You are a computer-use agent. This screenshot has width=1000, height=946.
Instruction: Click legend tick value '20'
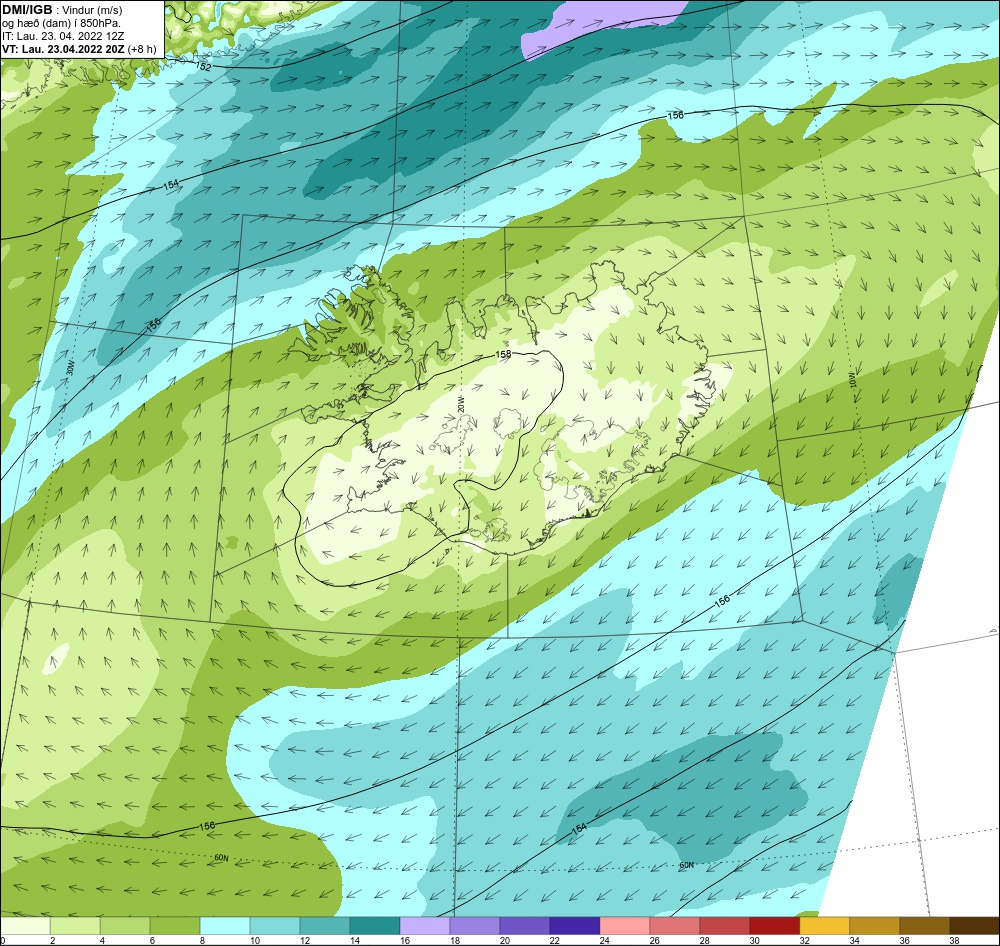click(505, 940)
